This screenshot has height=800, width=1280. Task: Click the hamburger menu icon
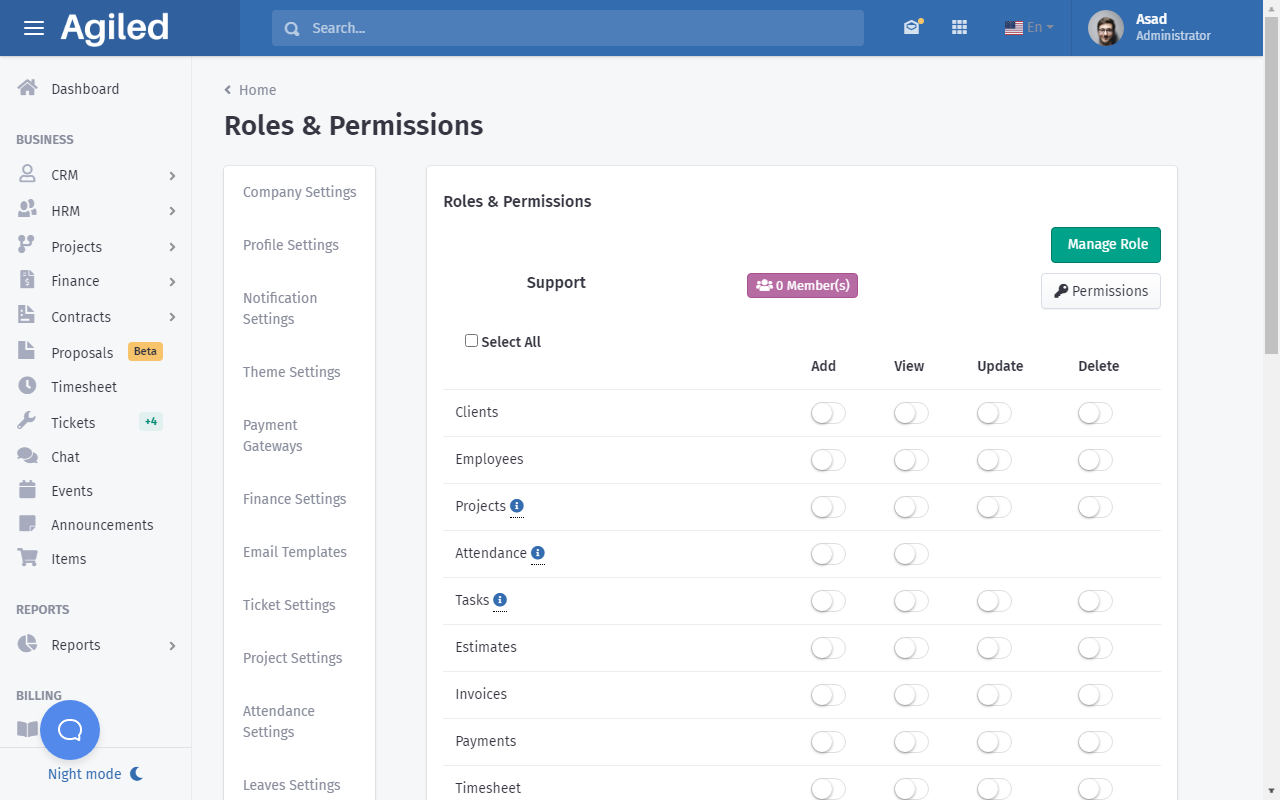[34, 28]
